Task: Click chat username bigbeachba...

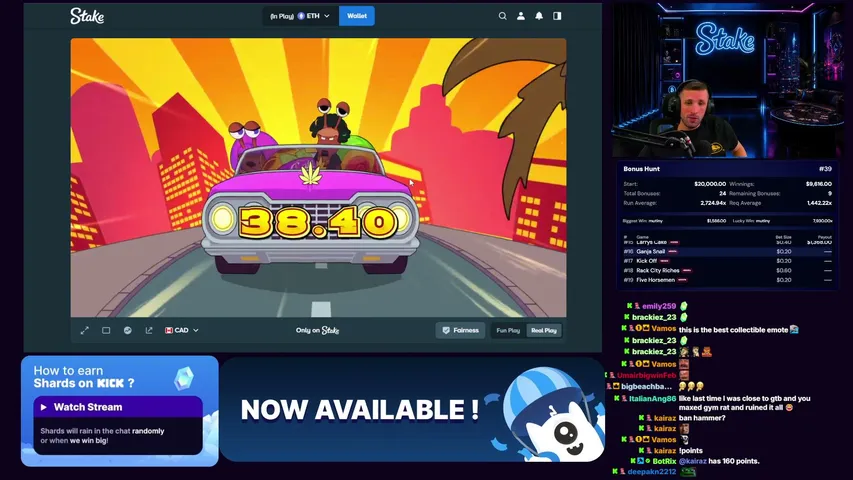Action: click(x=646, y=386)
